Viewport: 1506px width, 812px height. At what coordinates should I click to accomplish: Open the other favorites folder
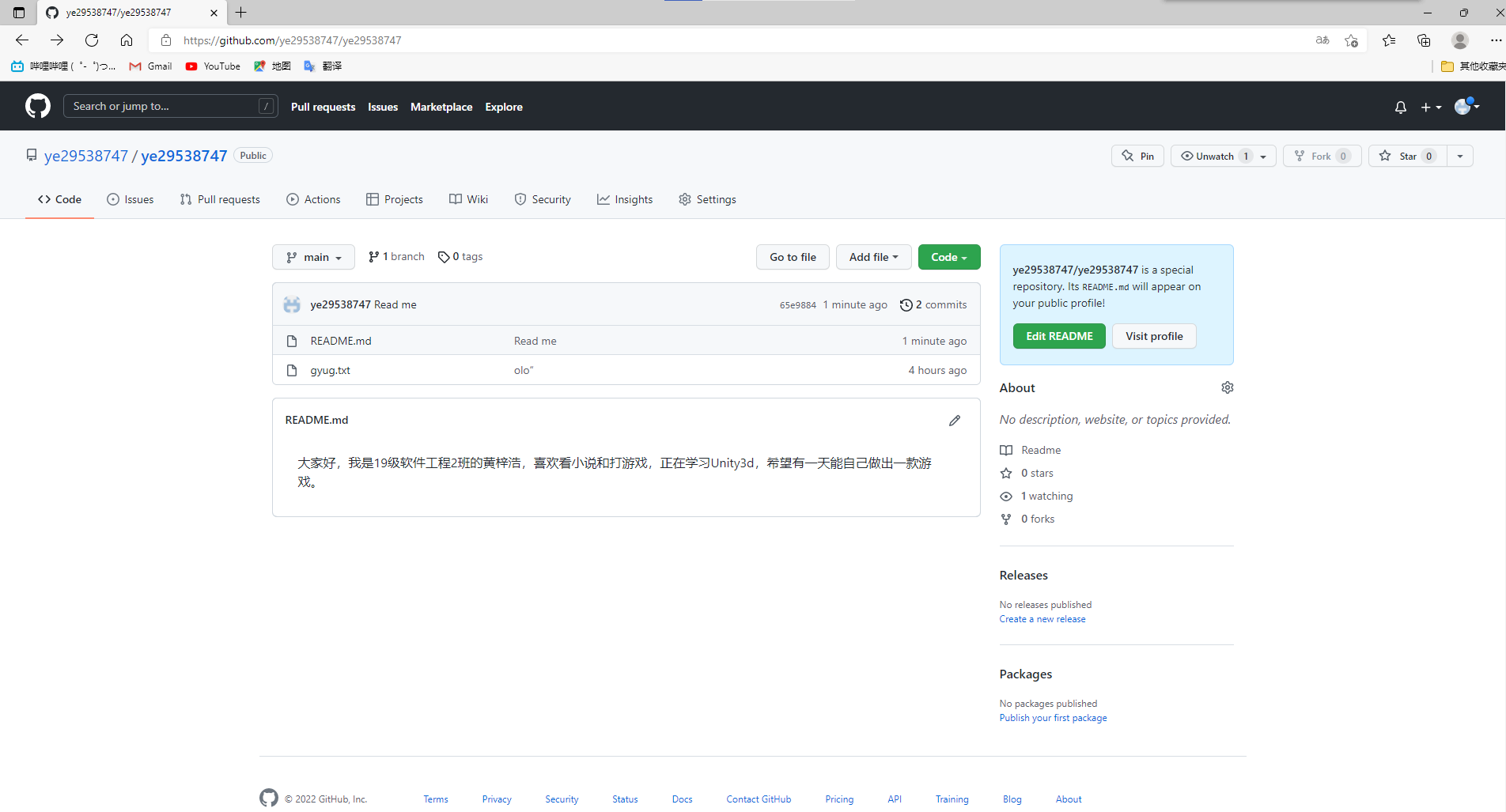pyautogui.click(x=1472, y=66)
